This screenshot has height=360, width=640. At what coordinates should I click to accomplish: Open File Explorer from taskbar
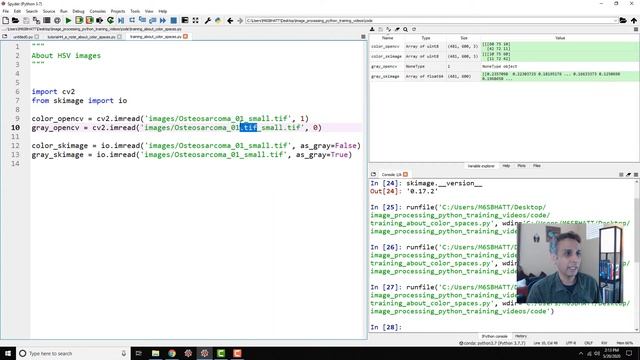coord(156,353)
